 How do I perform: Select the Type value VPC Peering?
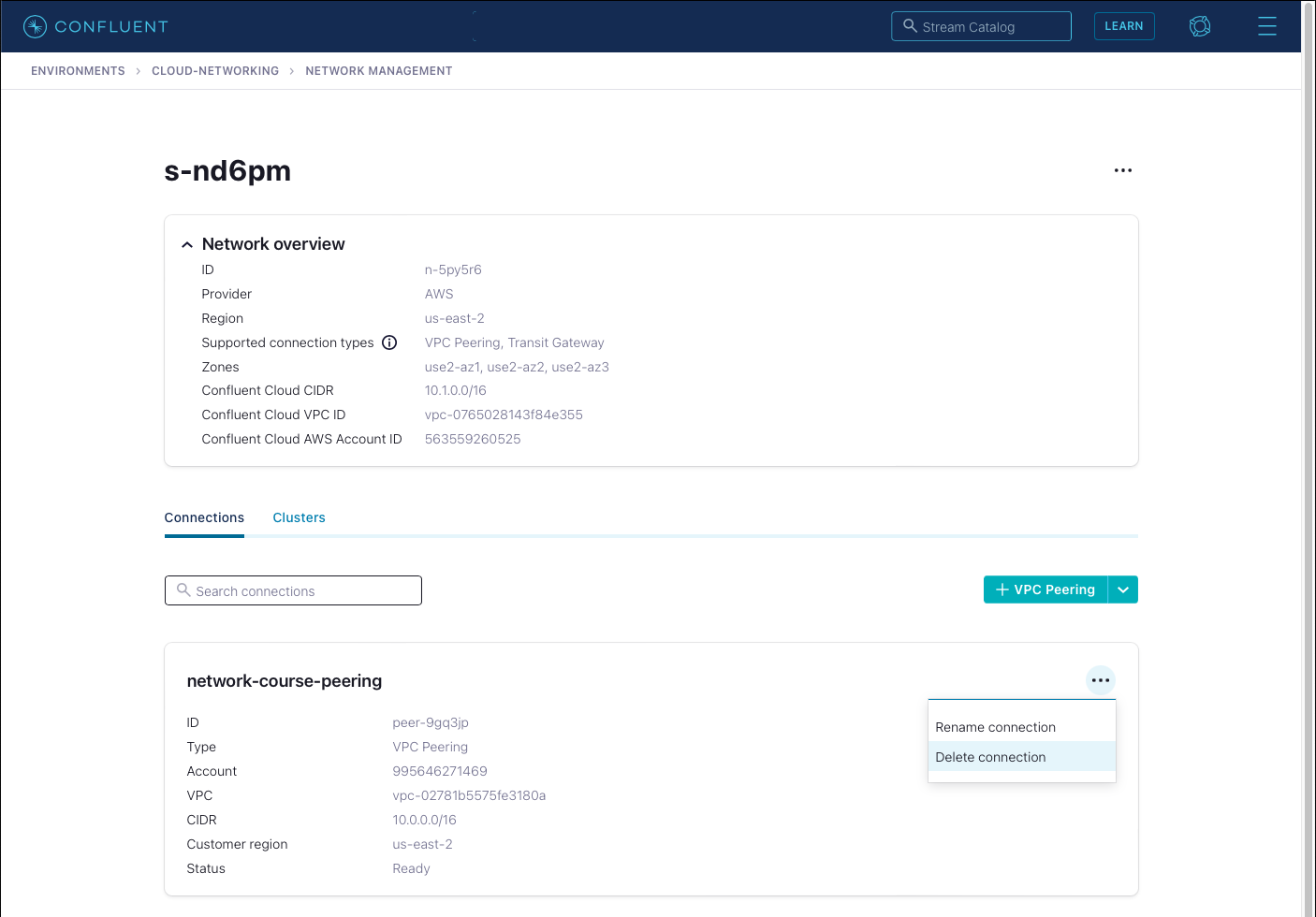click(431, 747)
